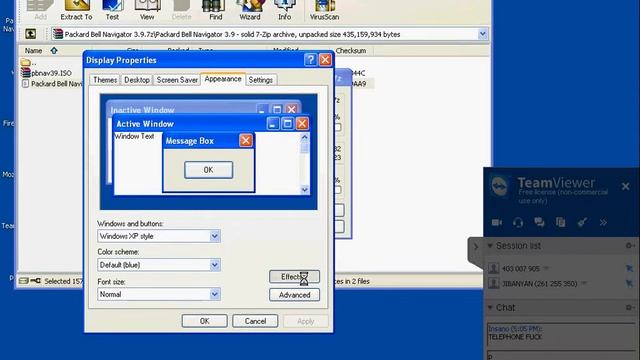Close the TeamViewer panel

coord(625,187)
